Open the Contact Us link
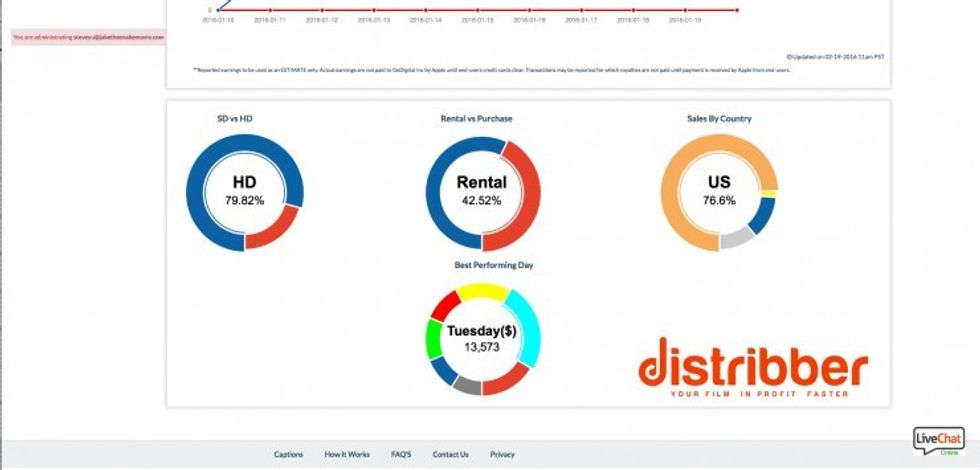 tap(451, 454)
